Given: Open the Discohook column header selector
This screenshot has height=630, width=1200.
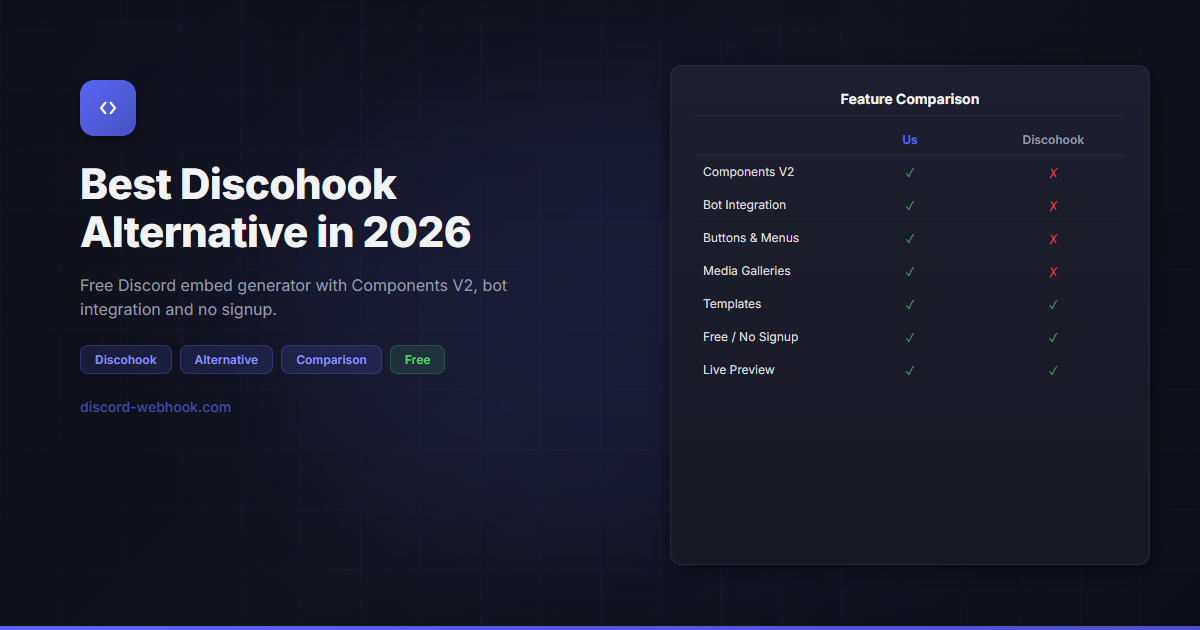Looking at the screenshot, I should point(1053,139).
